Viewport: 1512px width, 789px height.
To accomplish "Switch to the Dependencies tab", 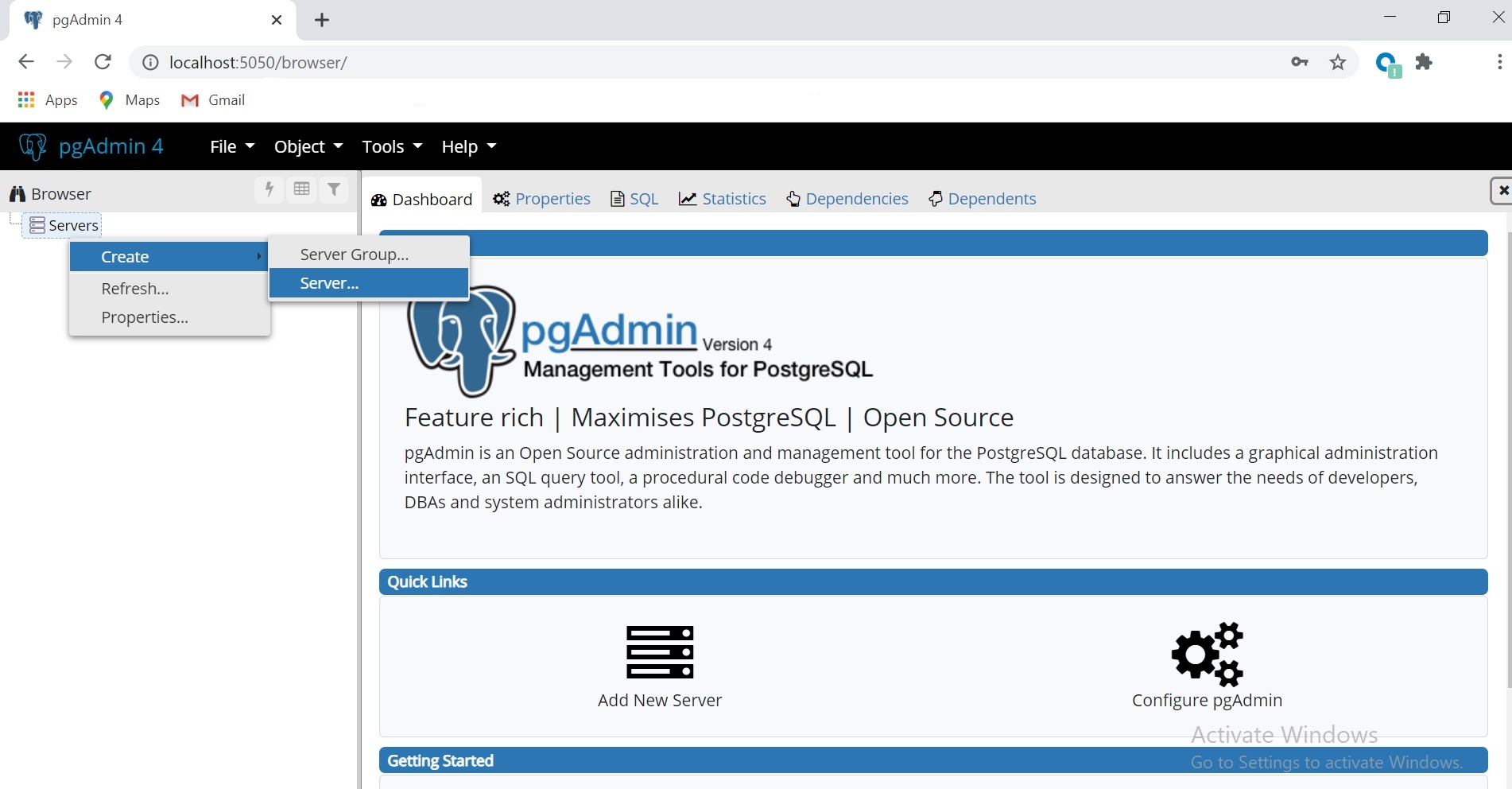I will (847, 199).
